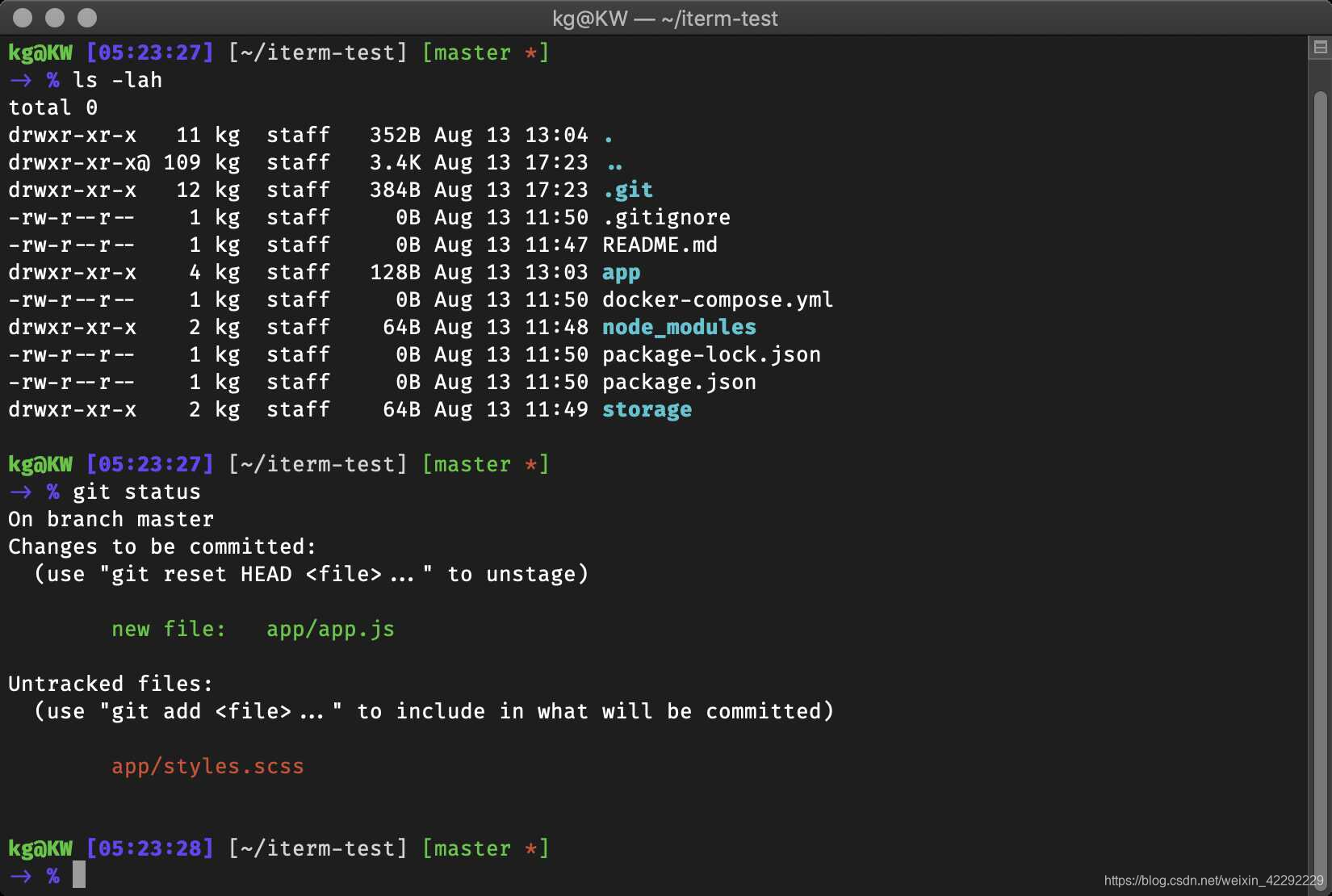This screenshot has height=896, width=1332.
Task: Click the 'Untracked files:' heading
Action: [111, 684]
